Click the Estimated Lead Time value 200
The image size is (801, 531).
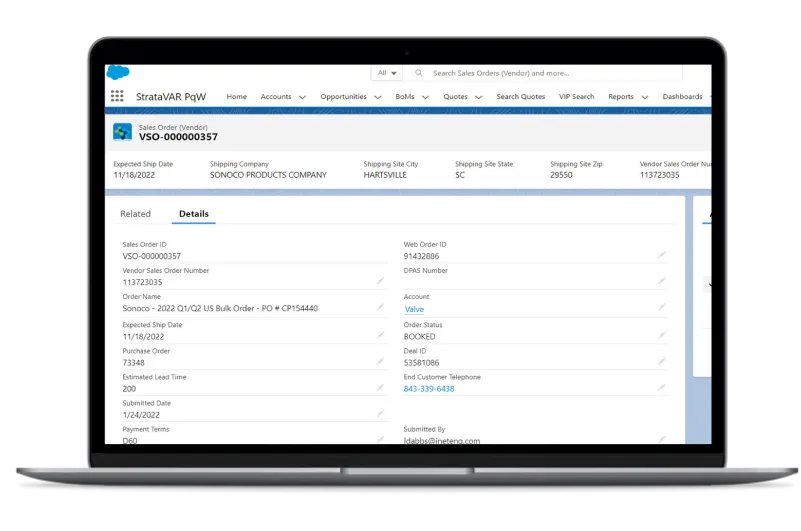pos(129,389)
